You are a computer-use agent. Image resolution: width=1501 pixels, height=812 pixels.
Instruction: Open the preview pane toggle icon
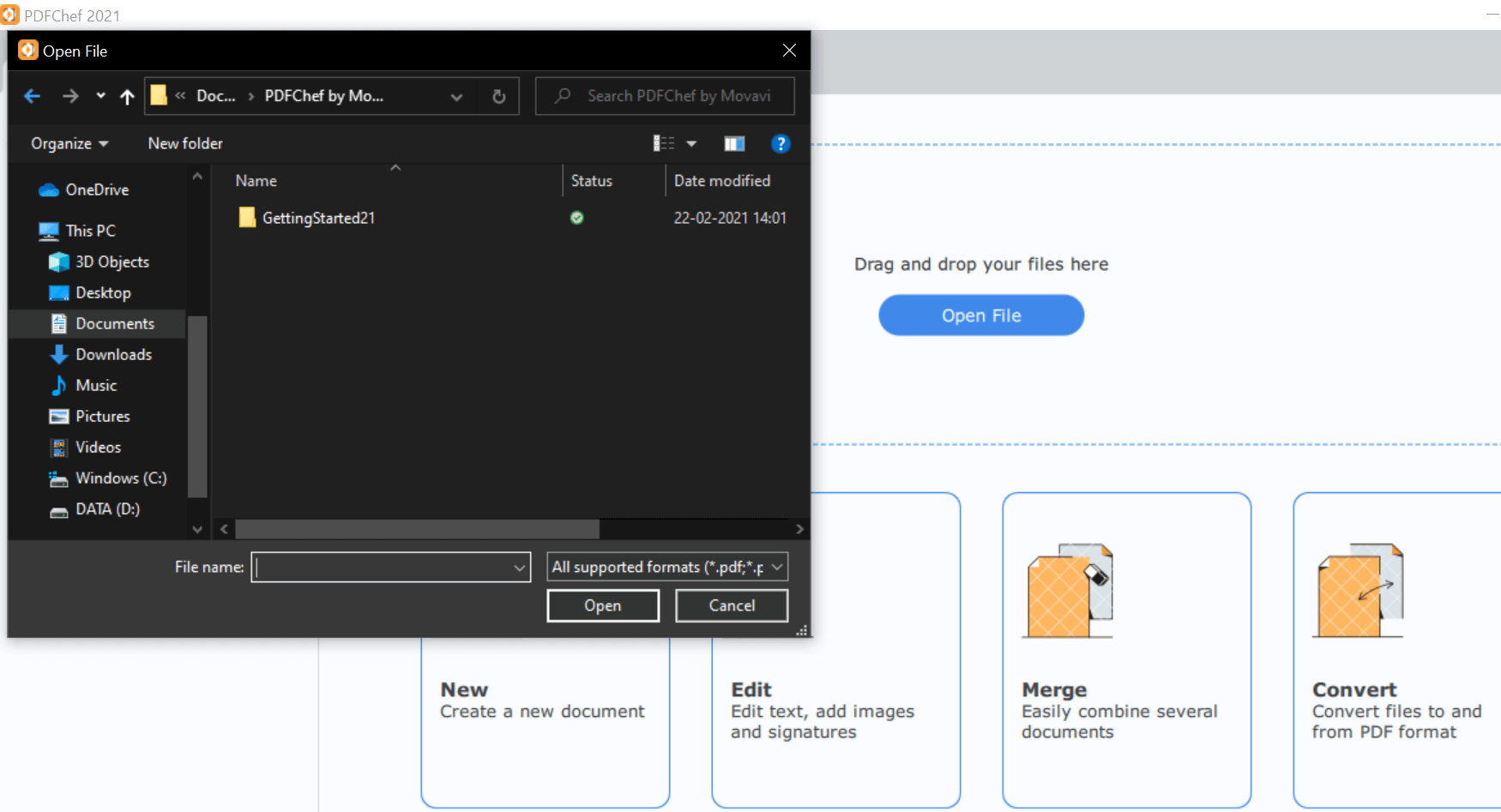[734, 143]
